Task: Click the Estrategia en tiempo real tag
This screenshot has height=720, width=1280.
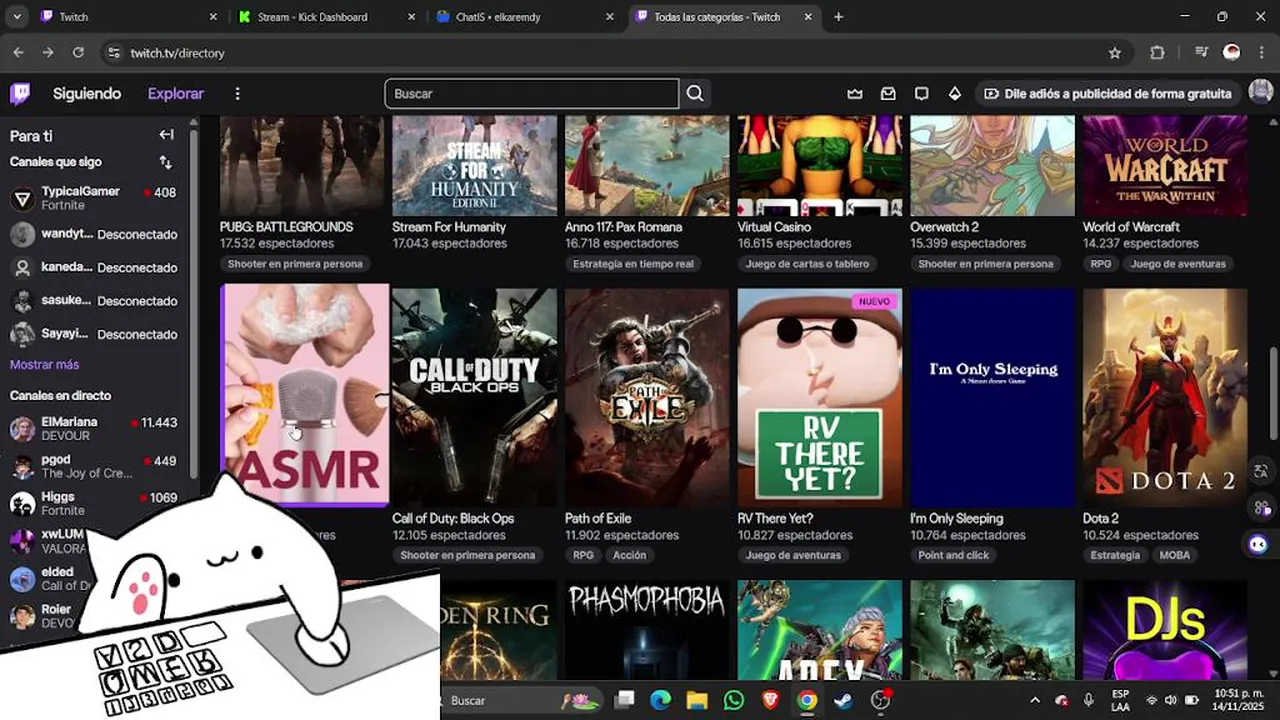Action: tap(633, 264)
